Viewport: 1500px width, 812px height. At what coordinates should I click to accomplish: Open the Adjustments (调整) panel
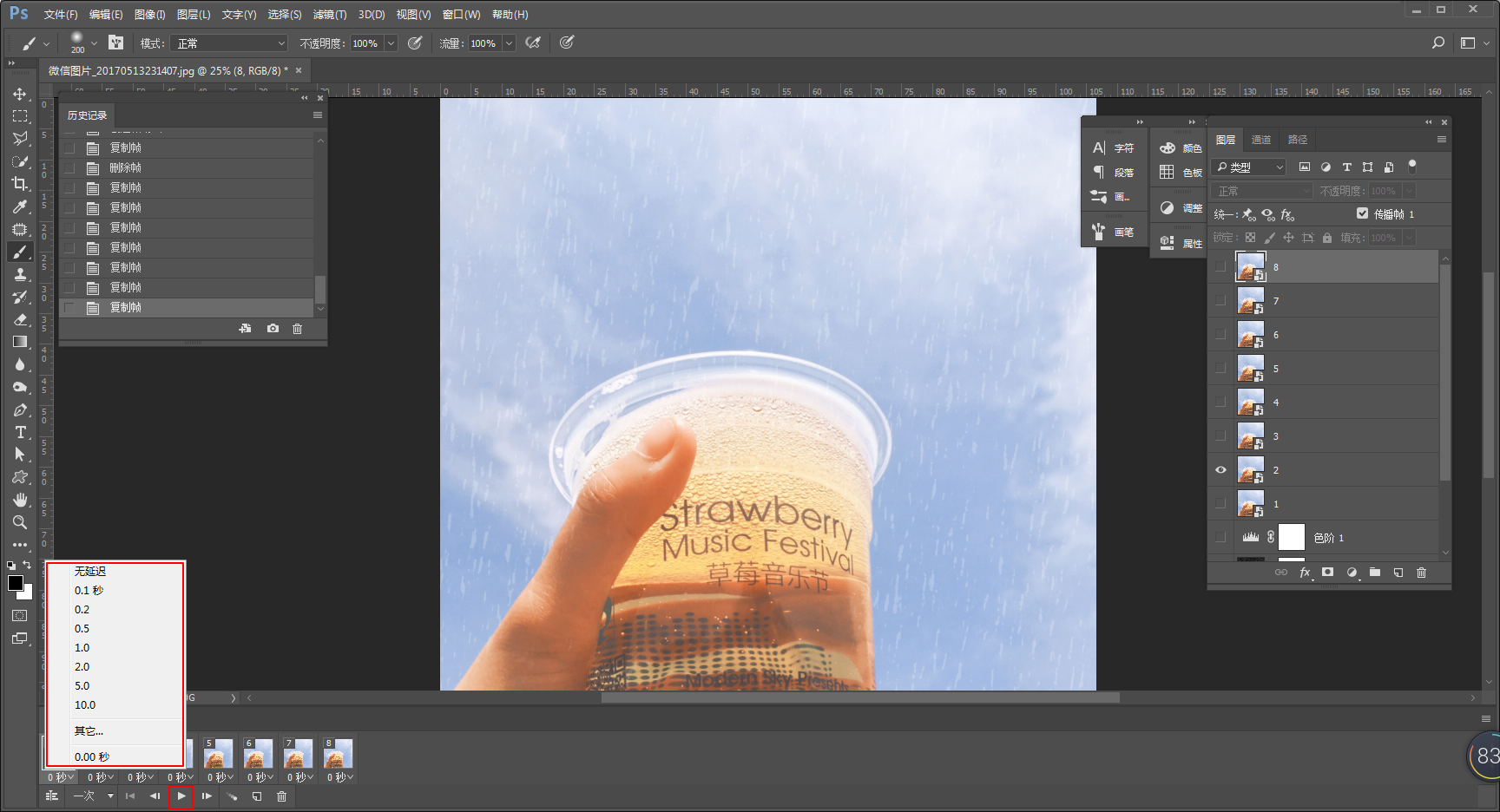click(1181, 208)
